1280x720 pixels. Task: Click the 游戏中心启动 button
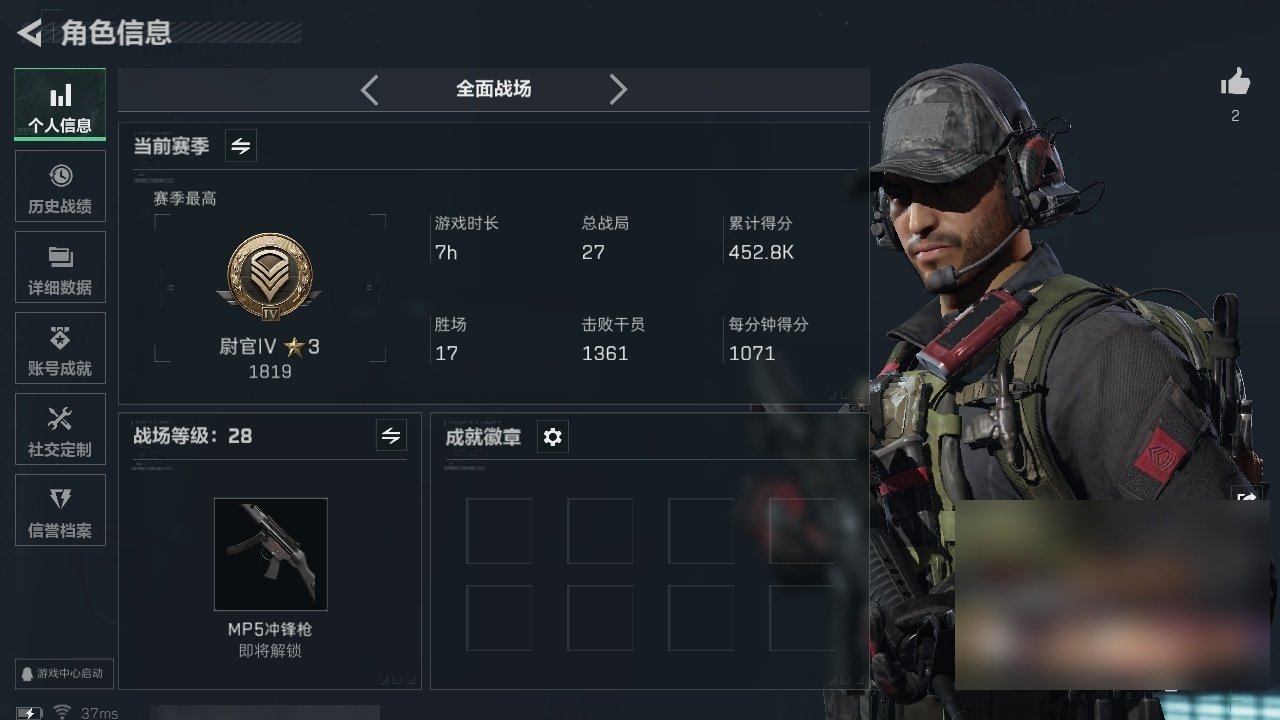coord(63,673)
